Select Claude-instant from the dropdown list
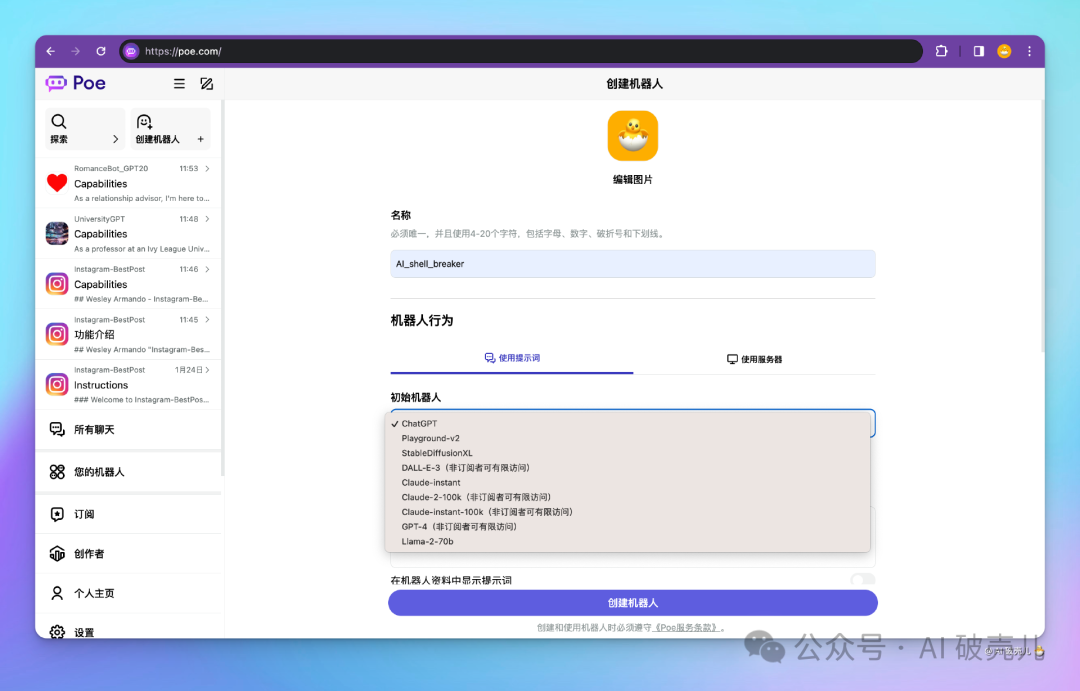 [431, 482]
